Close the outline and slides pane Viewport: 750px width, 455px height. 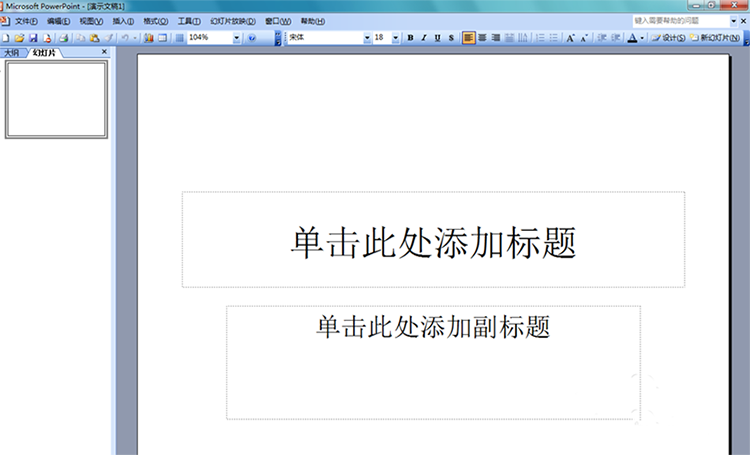[104, 52]
